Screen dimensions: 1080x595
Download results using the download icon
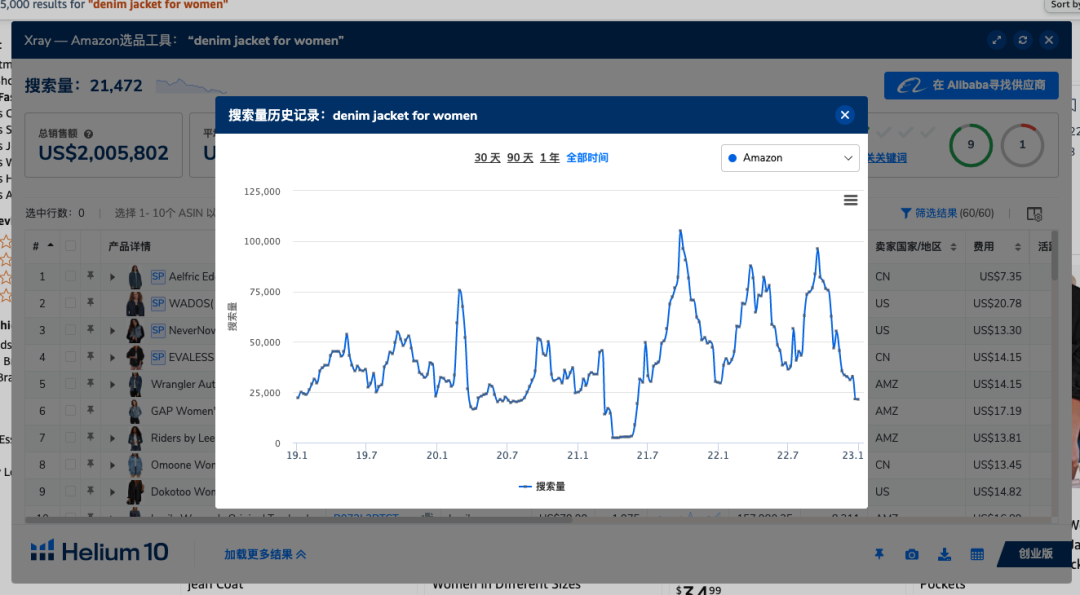click(x=944, y=554)
